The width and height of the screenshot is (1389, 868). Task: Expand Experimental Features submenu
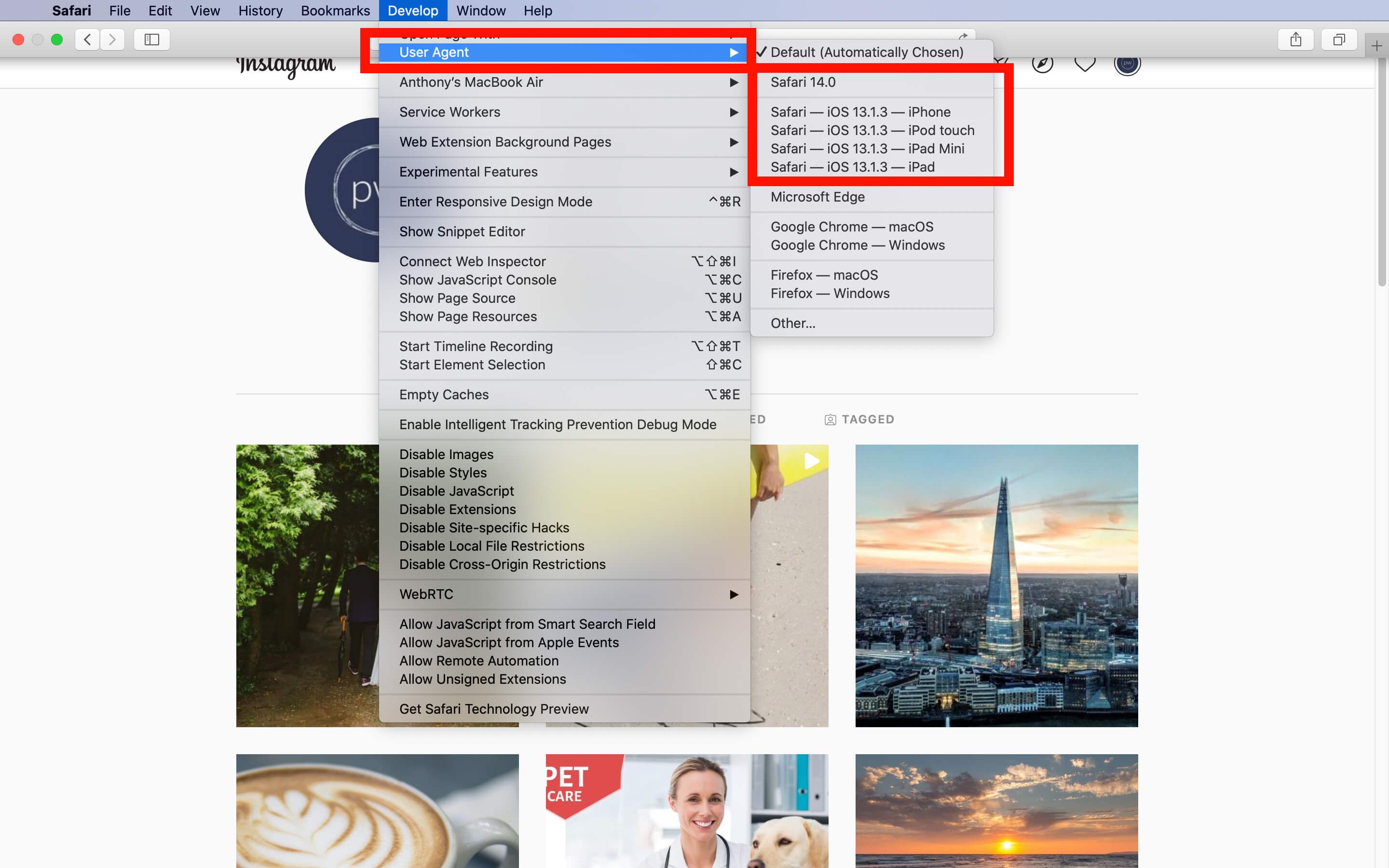(564, 172)
